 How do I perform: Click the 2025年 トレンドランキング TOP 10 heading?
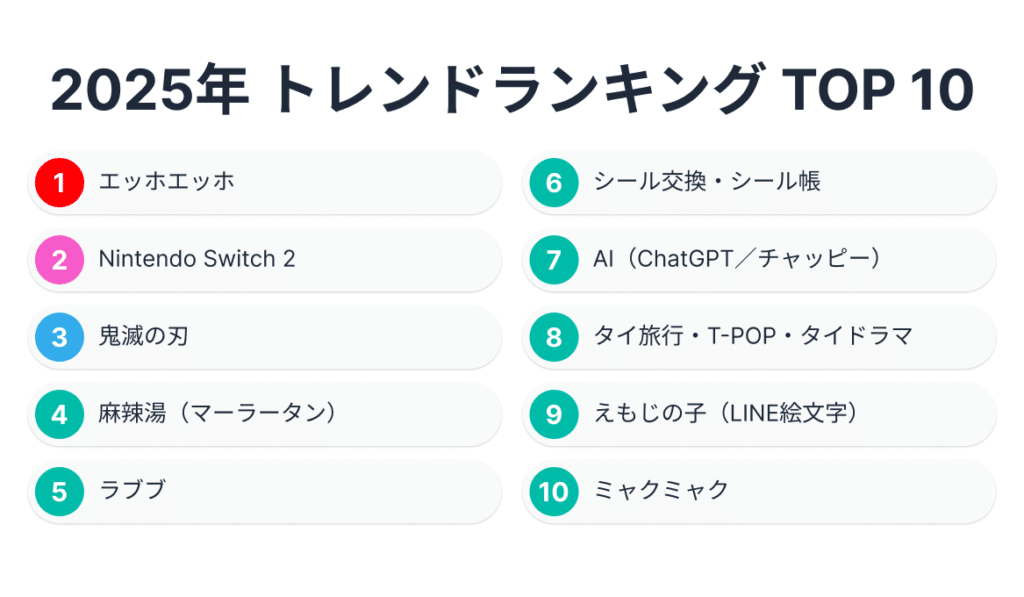tap(512, 93)
